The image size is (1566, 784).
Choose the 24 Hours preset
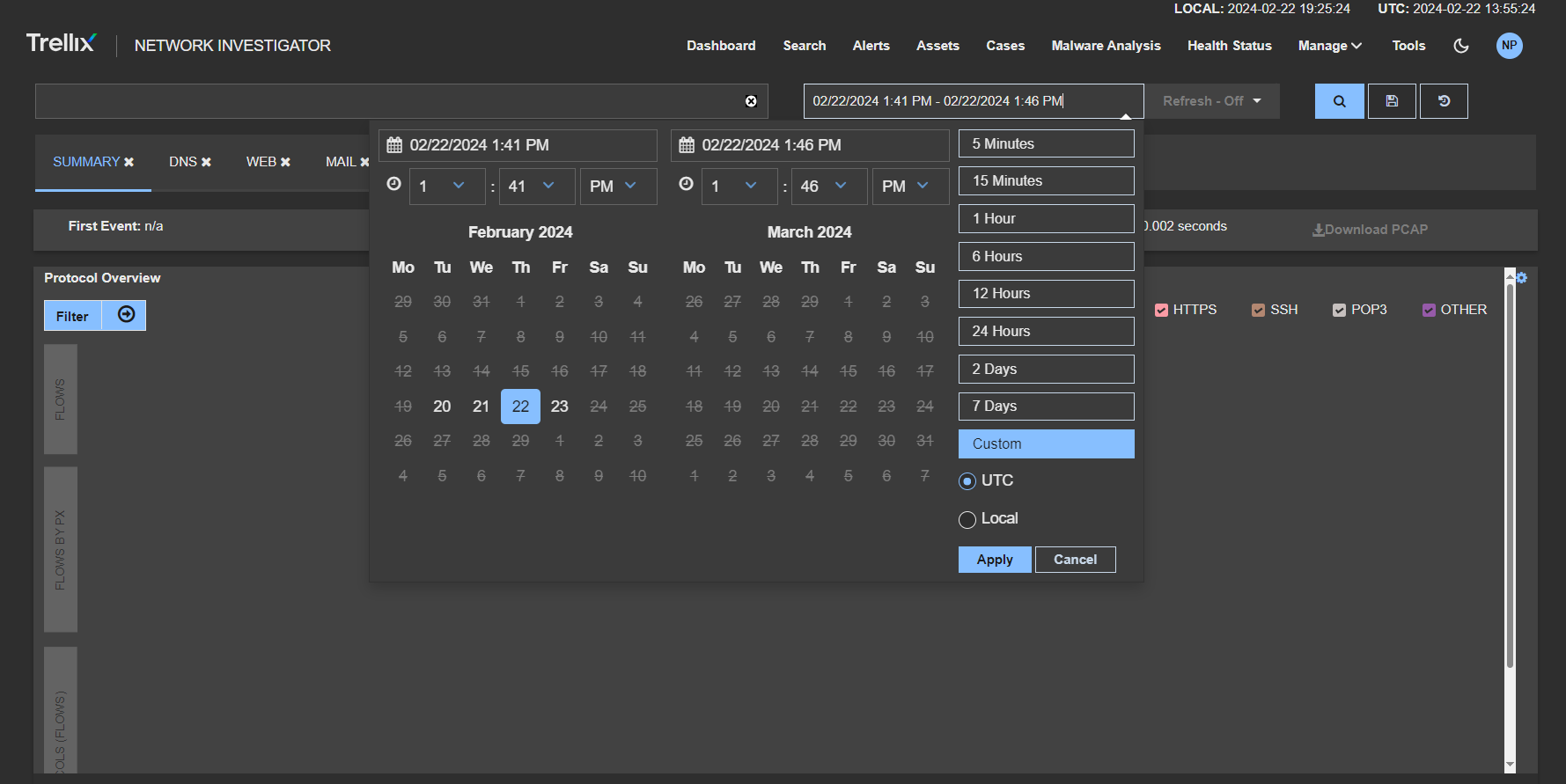coord(1046,332)
